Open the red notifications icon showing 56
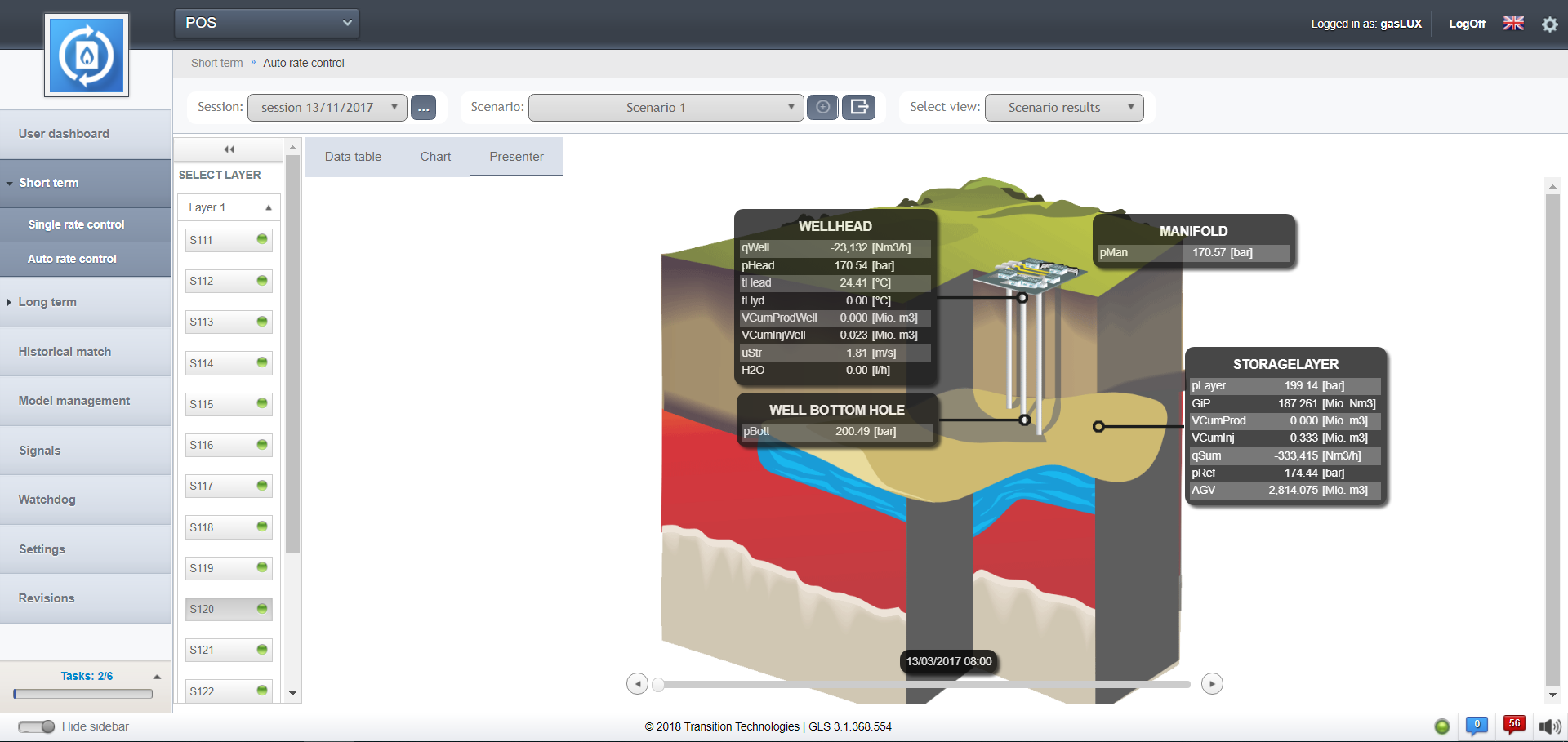The image size is (1568, 742). click(x=1514, y=725)
